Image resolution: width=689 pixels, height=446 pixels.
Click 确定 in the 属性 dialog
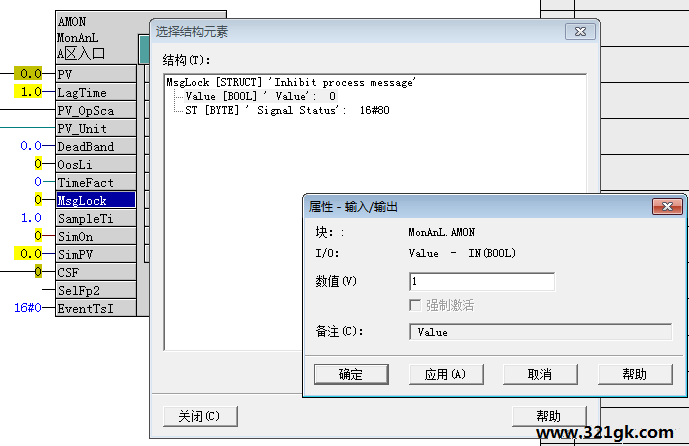351,374
